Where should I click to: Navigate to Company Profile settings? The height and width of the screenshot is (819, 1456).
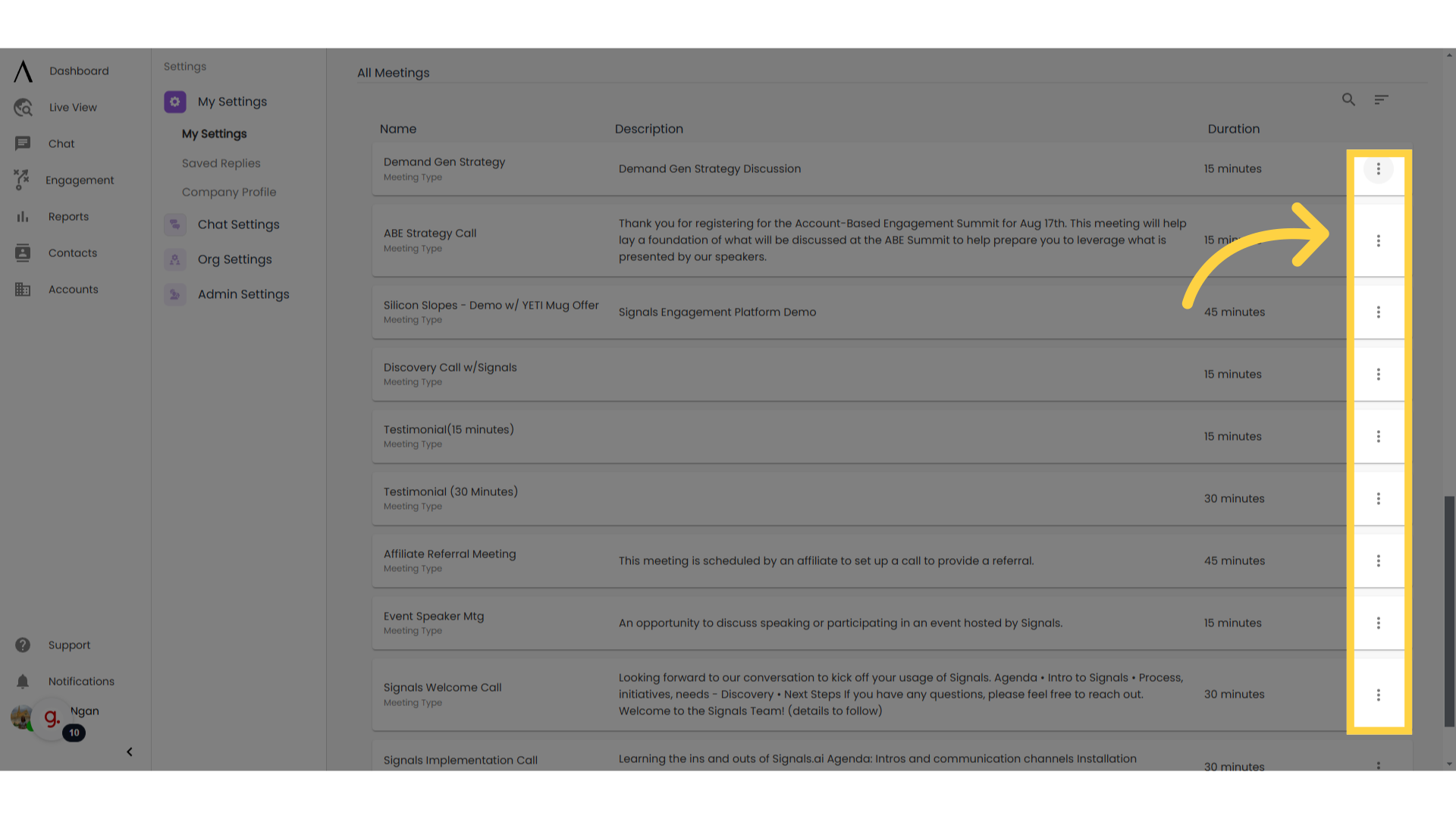click(x=228, y=192)
